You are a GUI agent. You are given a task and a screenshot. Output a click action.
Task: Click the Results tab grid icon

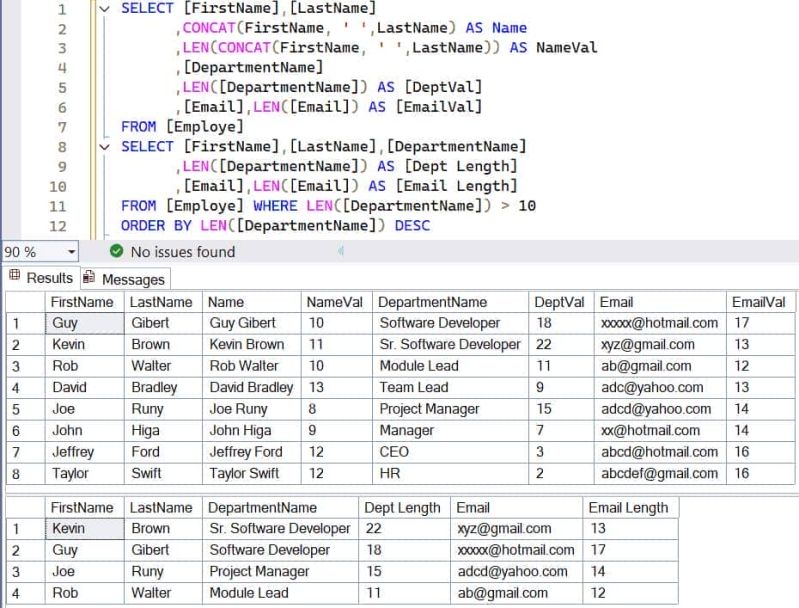coord(15,276)
